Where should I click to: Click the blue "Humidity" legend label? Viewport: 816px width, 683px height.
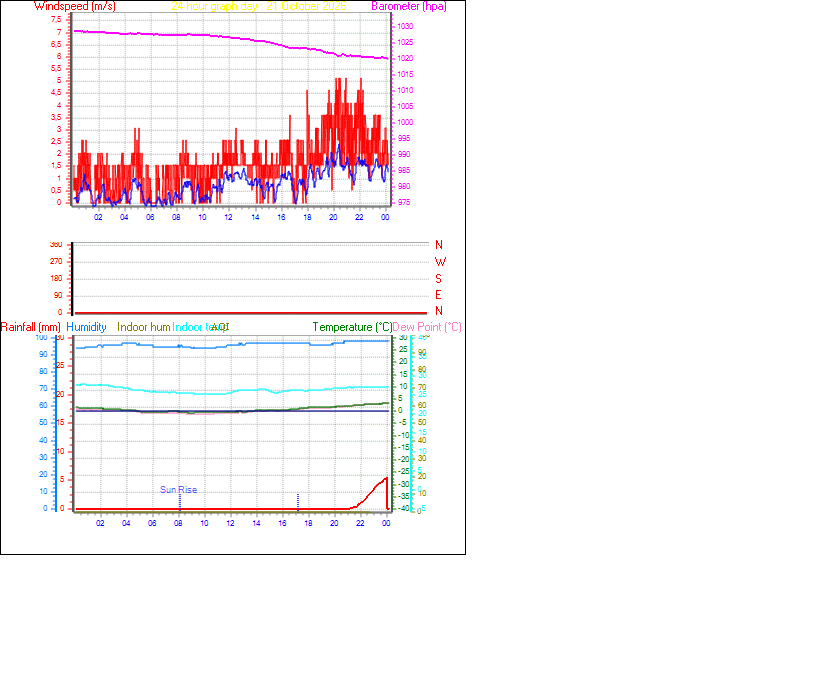86,327
